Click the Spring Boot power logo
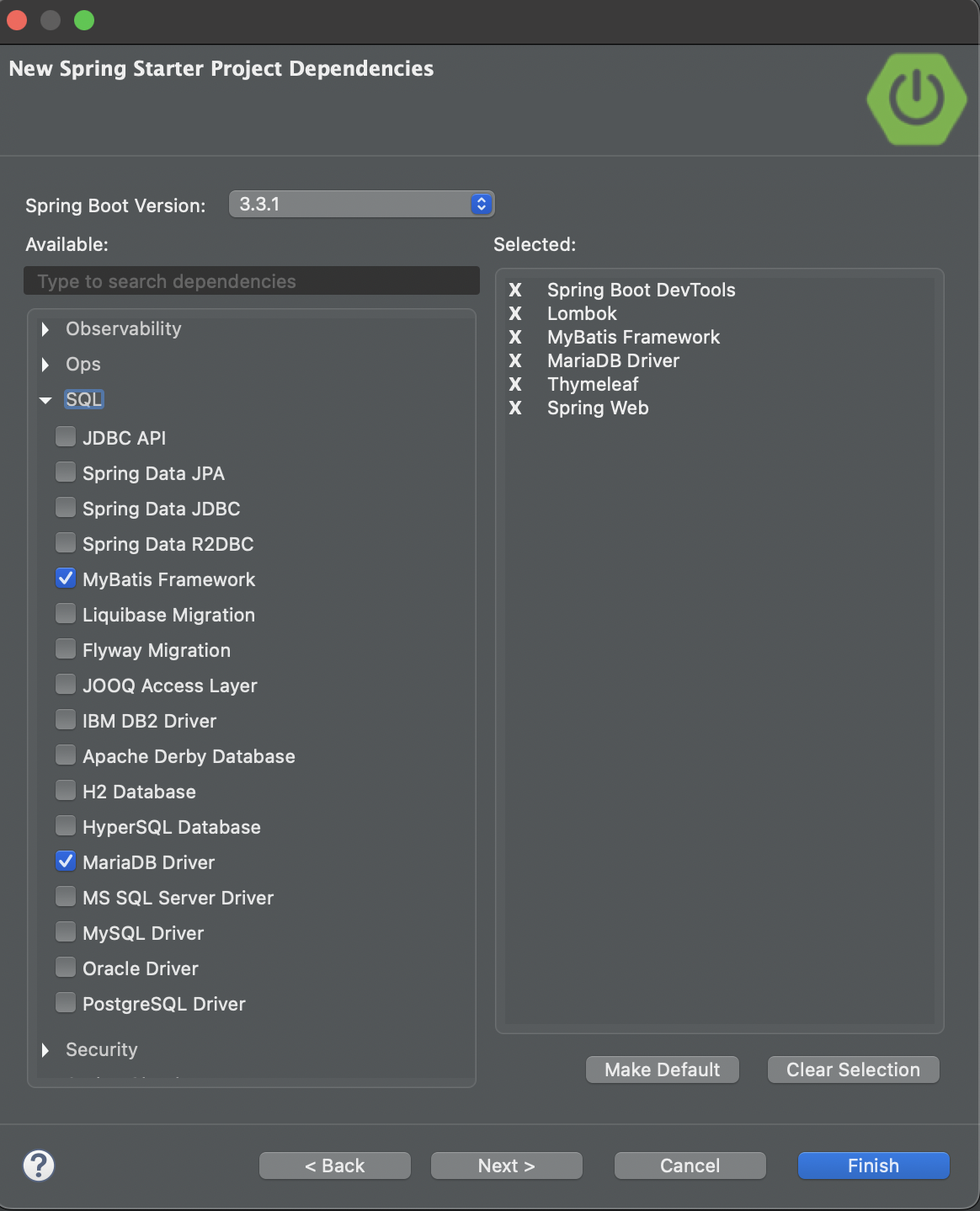This screenshot has height=1211, width=980. pyautogui.click(x=916, y=99)
